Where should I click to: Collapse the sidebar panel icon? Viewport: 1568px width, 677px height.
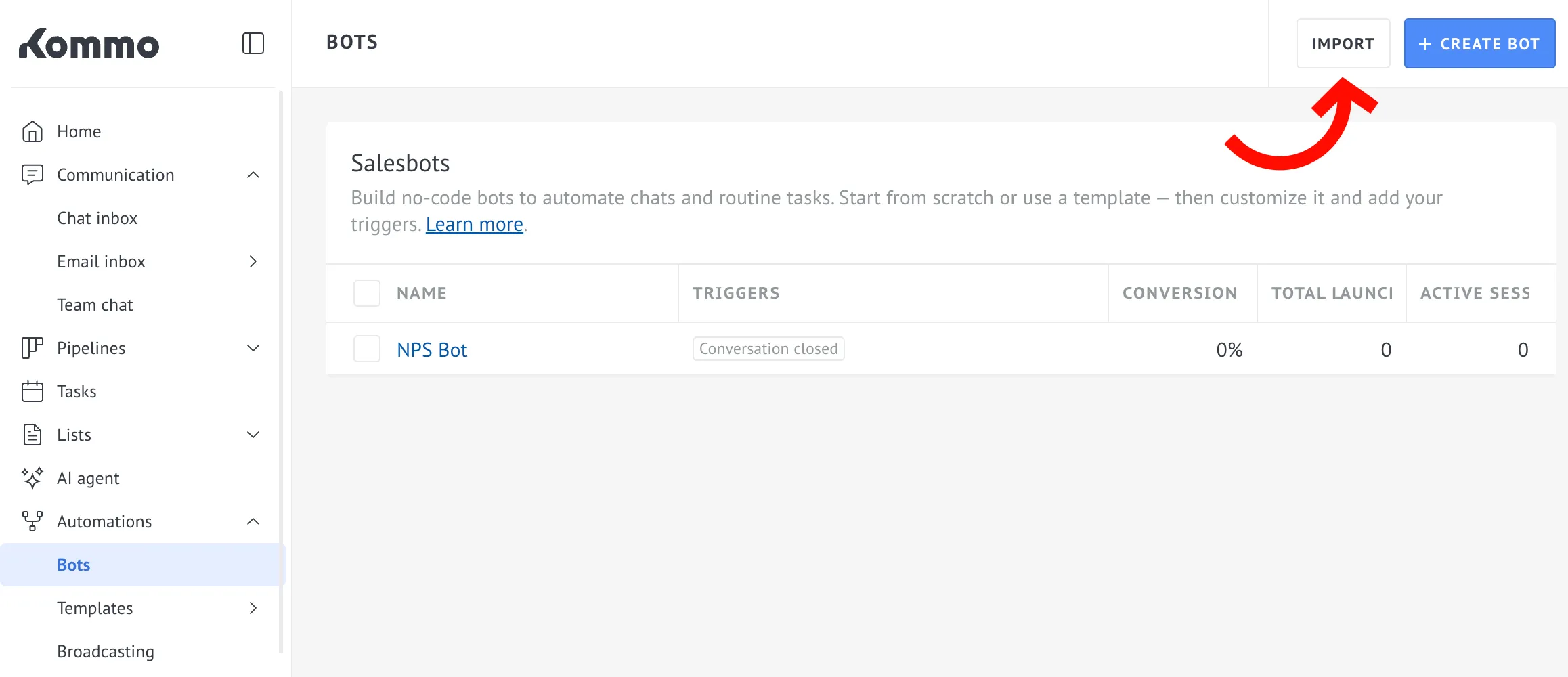(253, 43)
